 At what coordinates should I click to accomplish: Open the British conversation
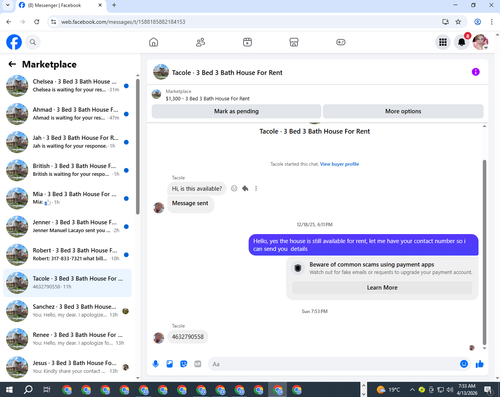pyautogui.click(x=67, y=170)
